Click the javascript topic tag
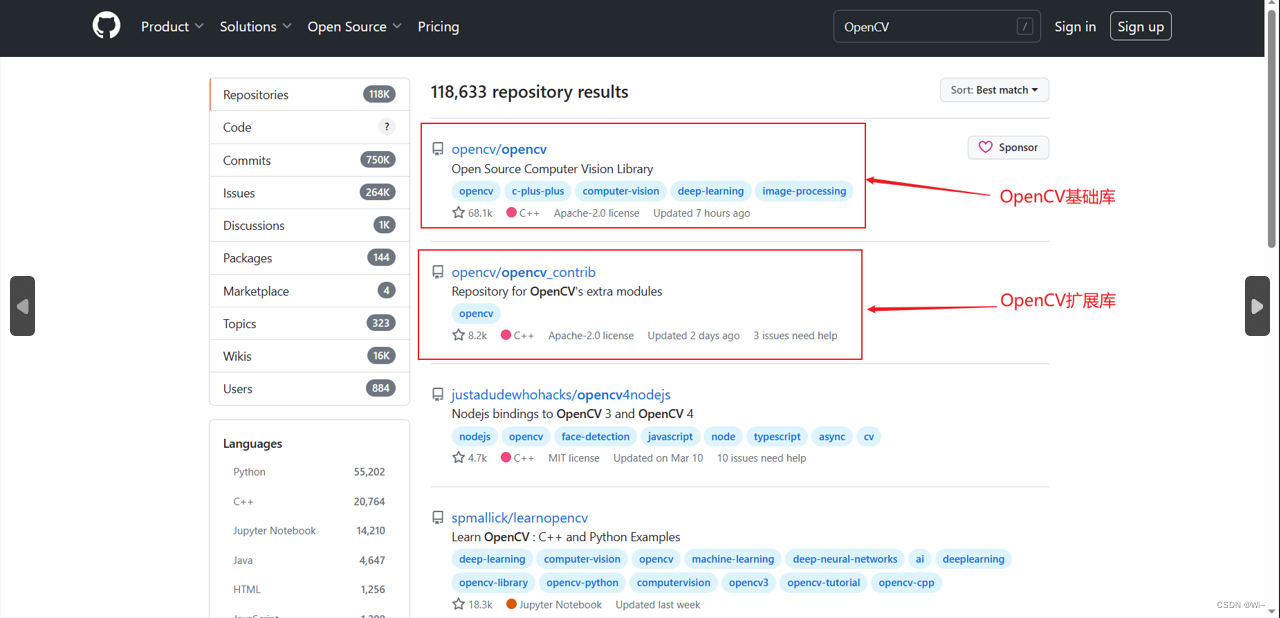Image resolution: width=1280 pixels, height=618 pixels. click(x=670, y=437)
